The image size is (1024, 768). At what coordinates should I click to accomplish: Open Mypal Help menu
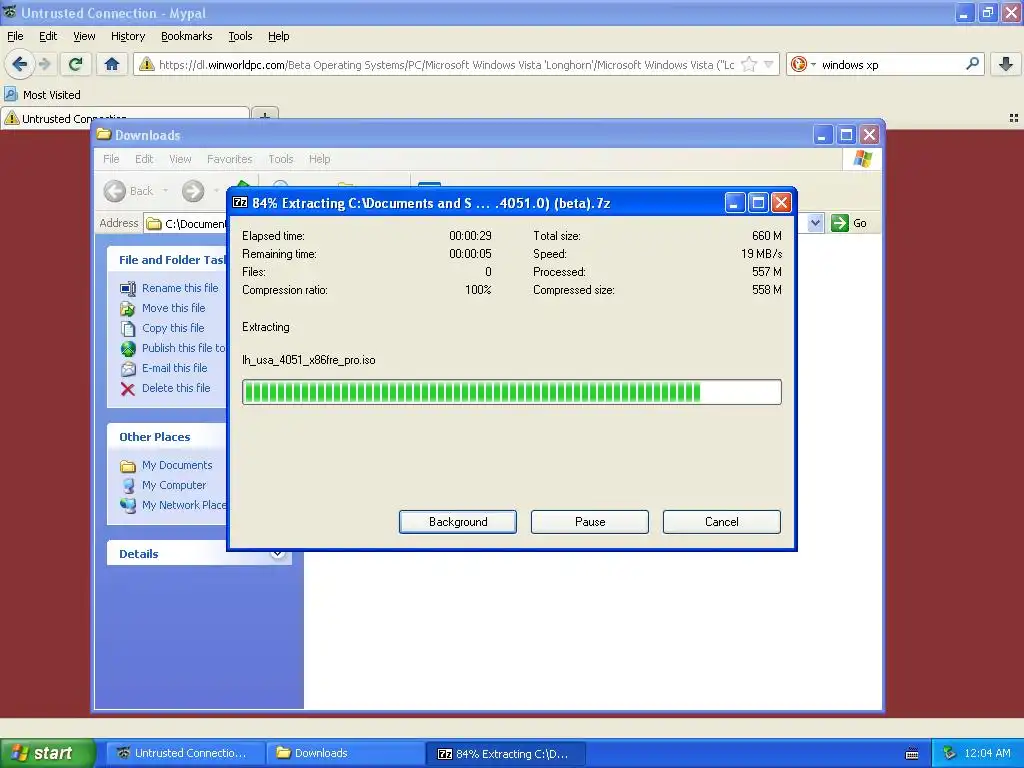pyautogui.click(x=278, y=36)
